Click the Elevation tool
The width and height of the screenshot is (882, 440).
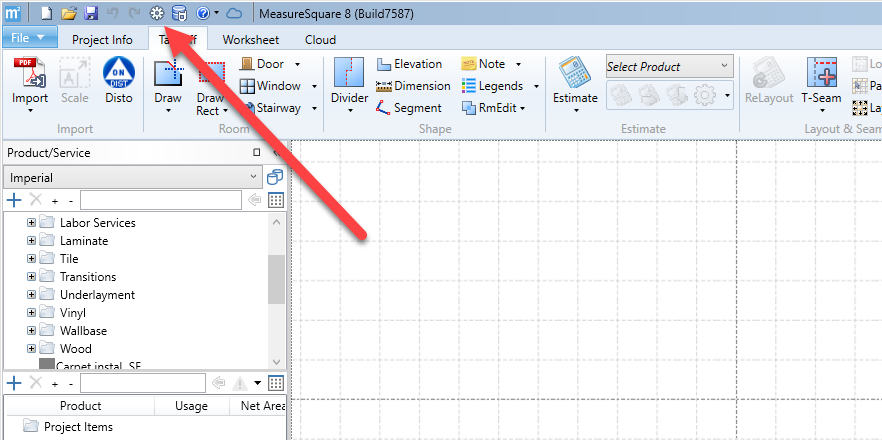(410, 64)
